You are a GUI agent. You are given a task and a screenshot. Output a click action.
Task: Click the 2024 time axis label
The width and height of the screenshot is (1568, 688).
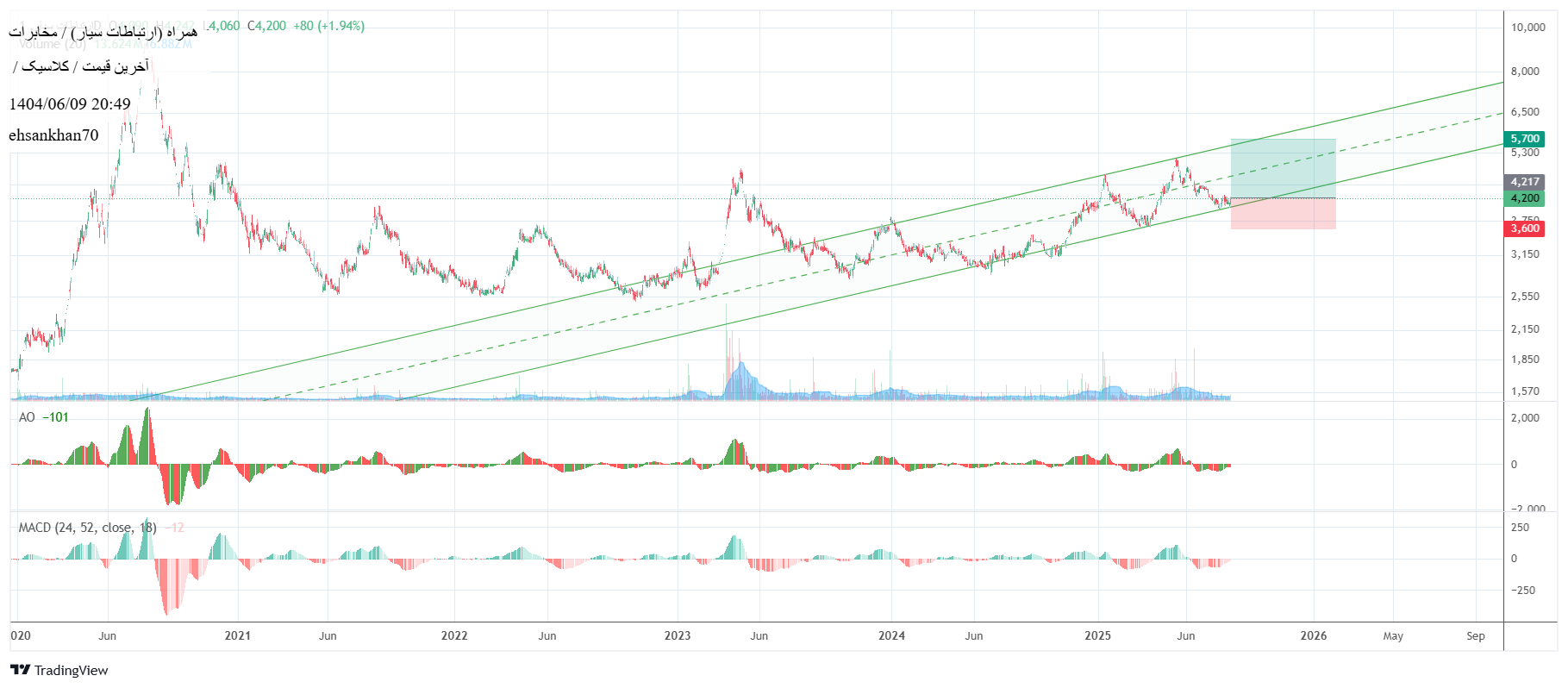(891, 636)
